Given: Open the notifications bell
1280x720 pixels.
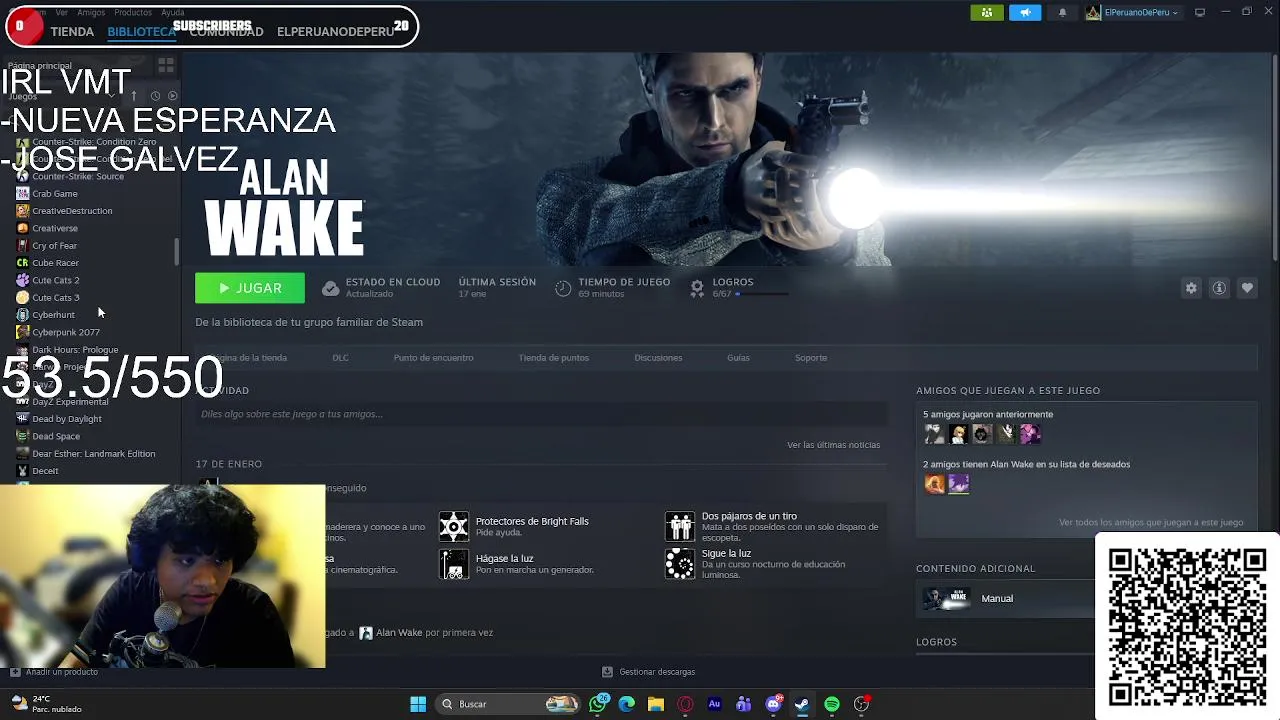Looking at the screenshot, I should 1062,12.
